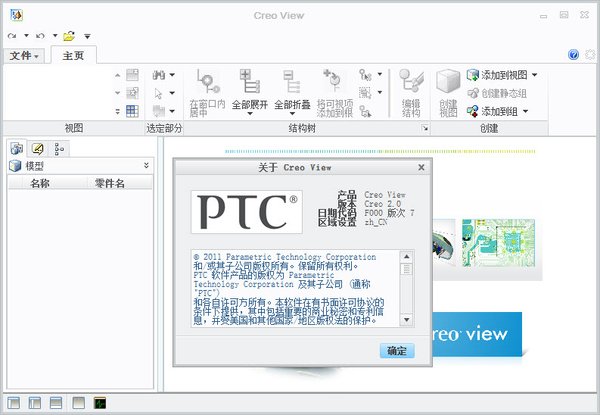Image resolution: width=600 pixels, height=415 pixels.
Task: Open the 添加到组 dropdown arrow
Action: pyautogui.click(x=525, y=111)
